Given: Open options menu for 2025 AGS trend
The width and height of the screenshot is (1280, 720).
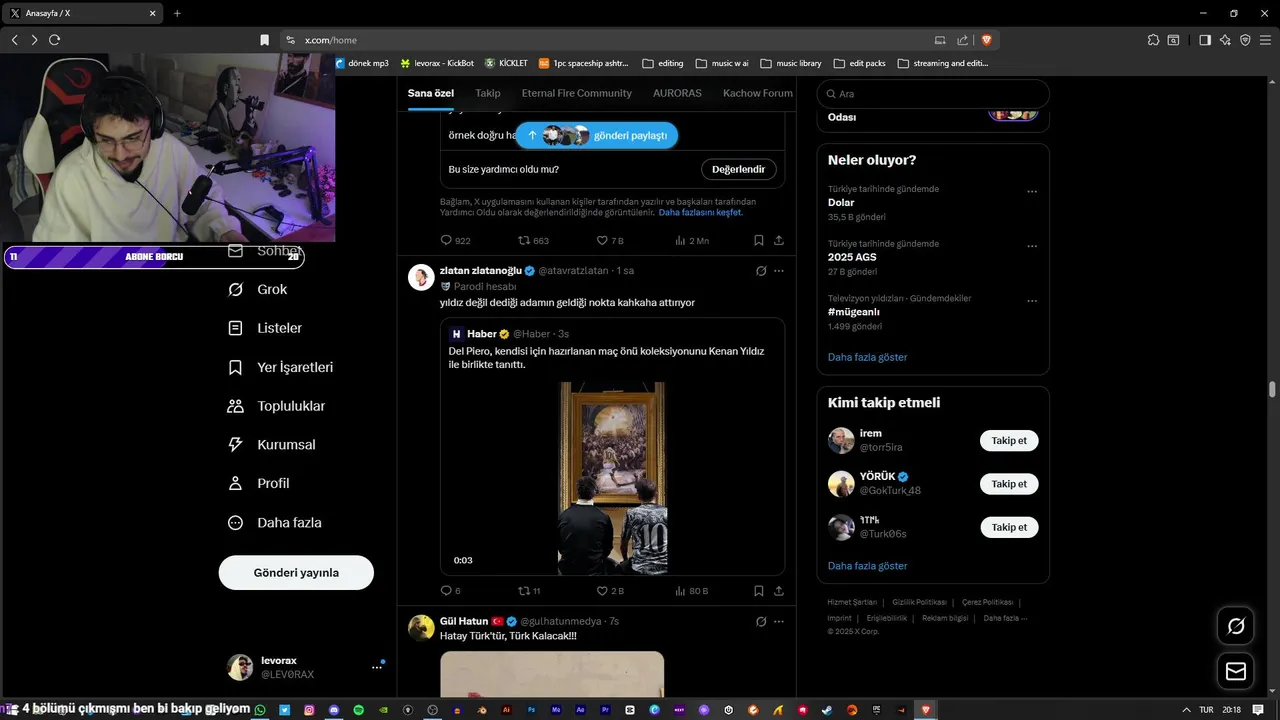Looking at the screenshot, I should (x=1032, y=246).
